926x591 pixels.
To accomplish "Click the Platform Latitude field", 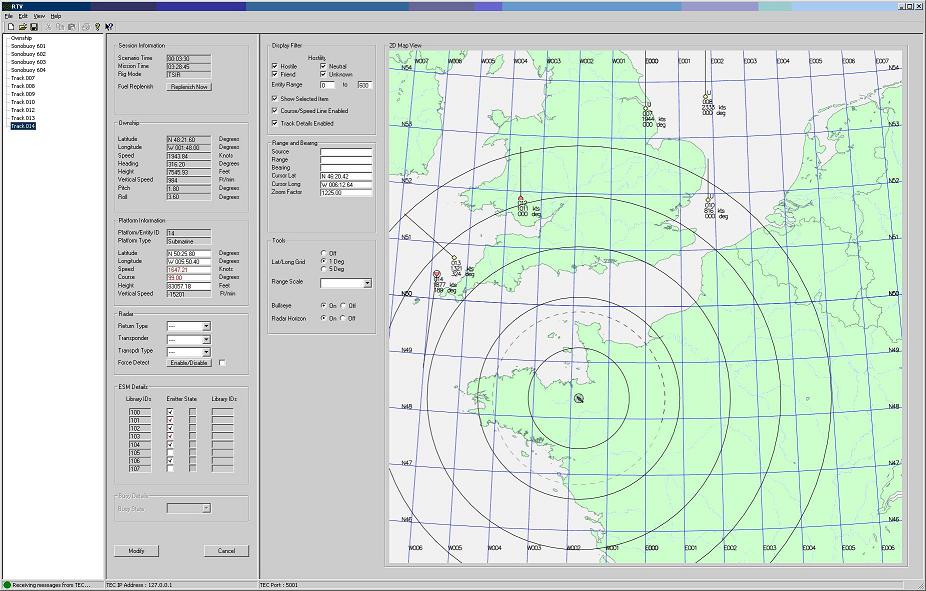I will 189,253.
